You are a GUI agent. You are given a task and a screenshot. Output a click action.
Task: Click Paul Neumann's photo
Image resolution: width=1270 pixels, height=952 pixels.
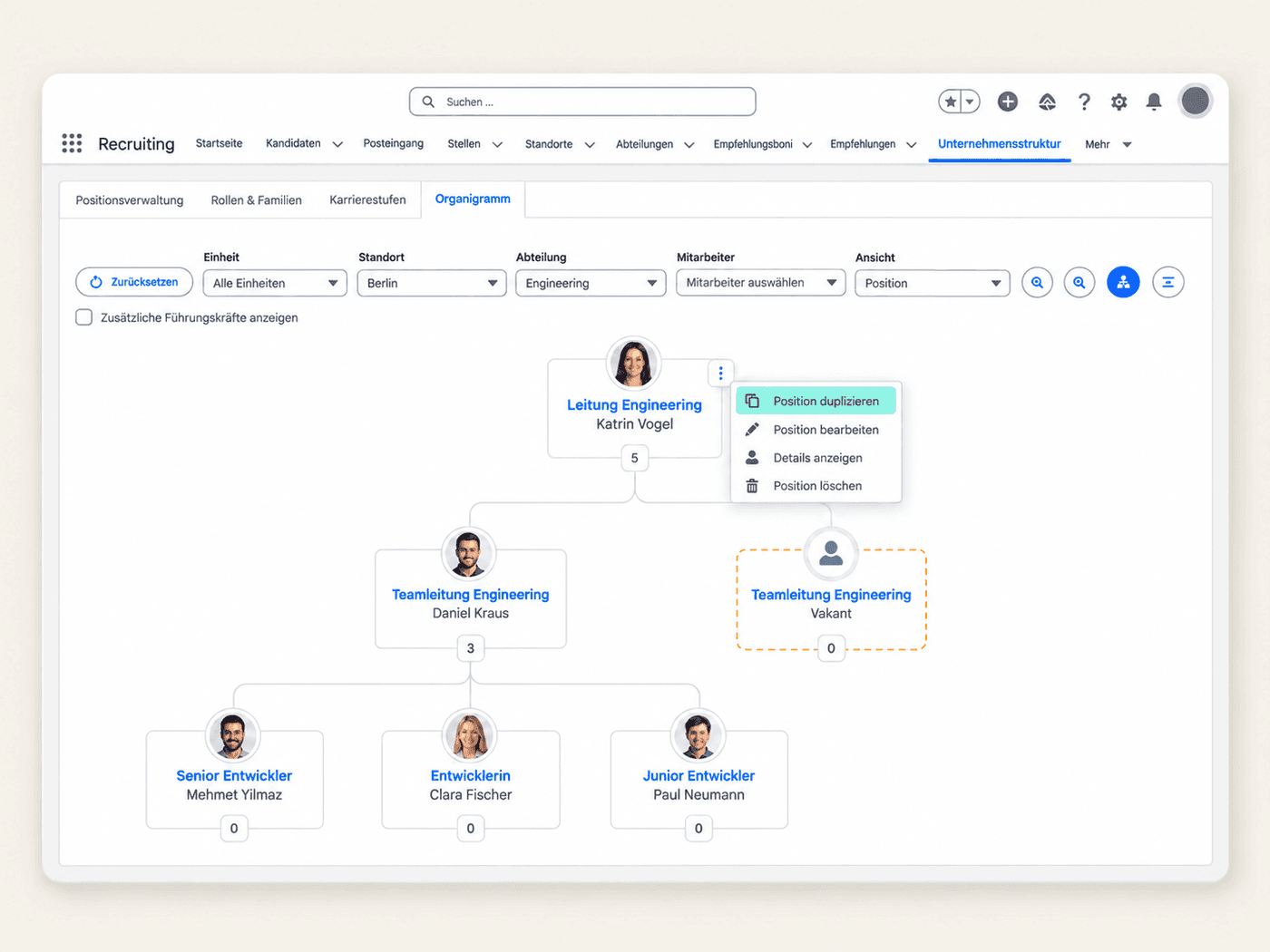pos(698,735)
